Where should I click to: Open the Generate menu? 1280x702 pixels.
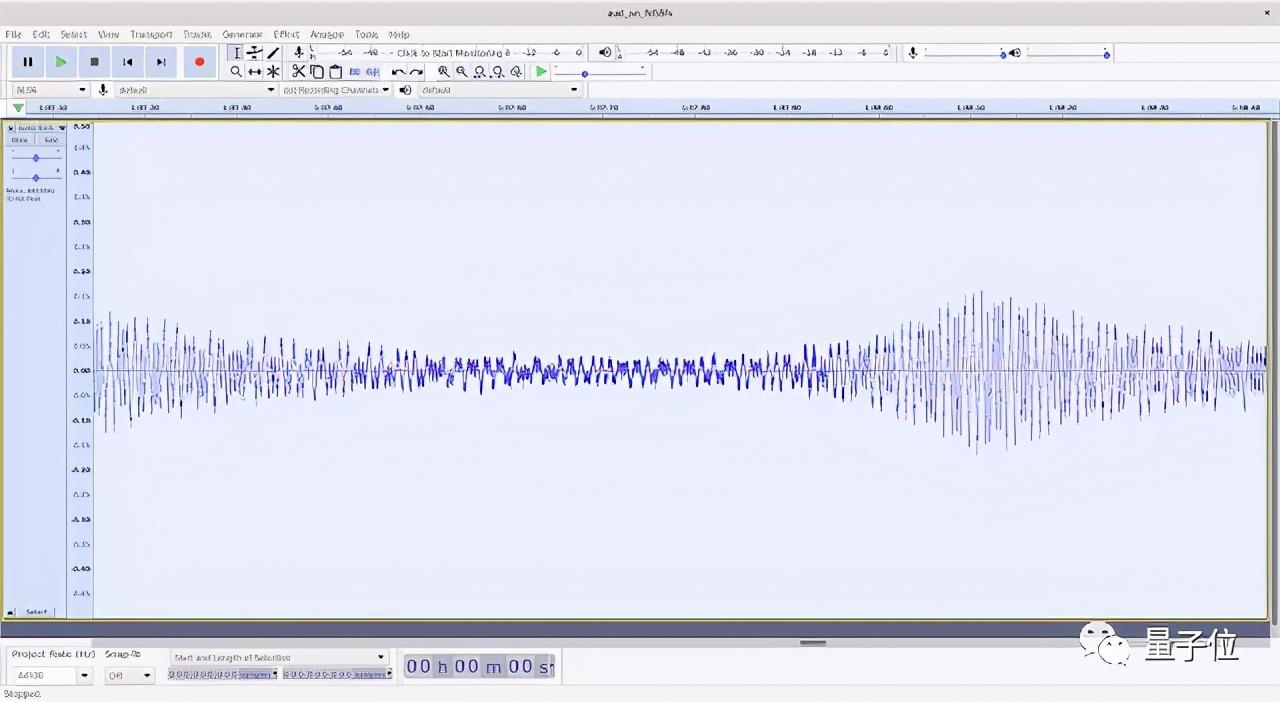242,35
